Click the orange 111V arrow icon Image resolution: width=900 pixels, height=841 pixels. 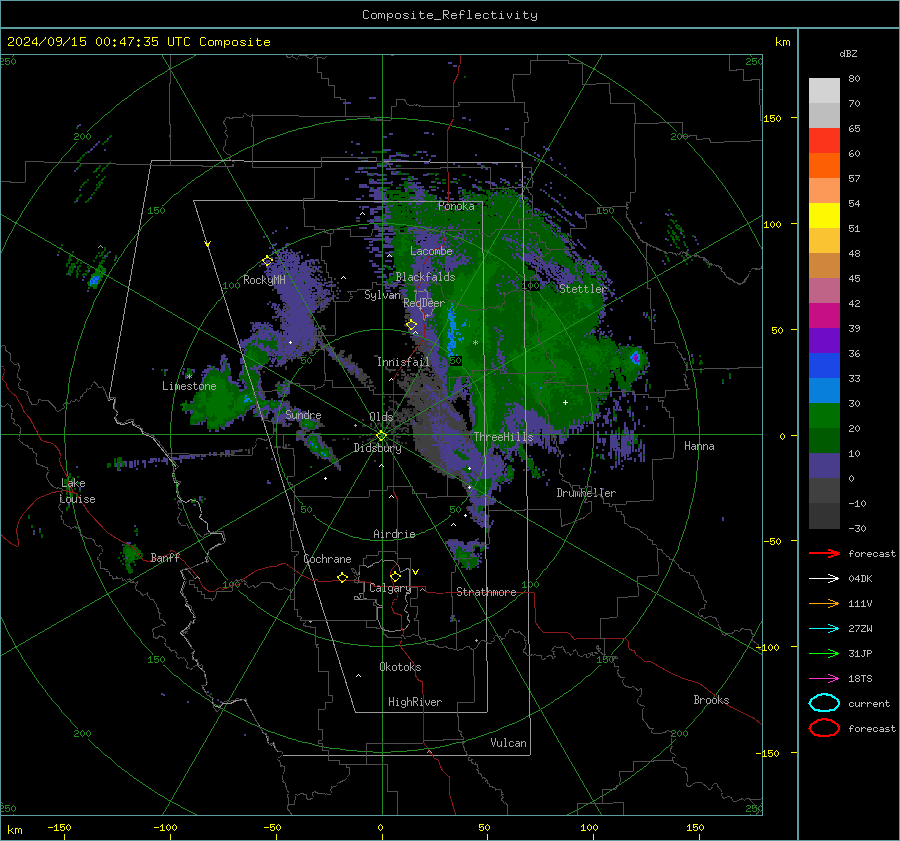click(824, 603)
